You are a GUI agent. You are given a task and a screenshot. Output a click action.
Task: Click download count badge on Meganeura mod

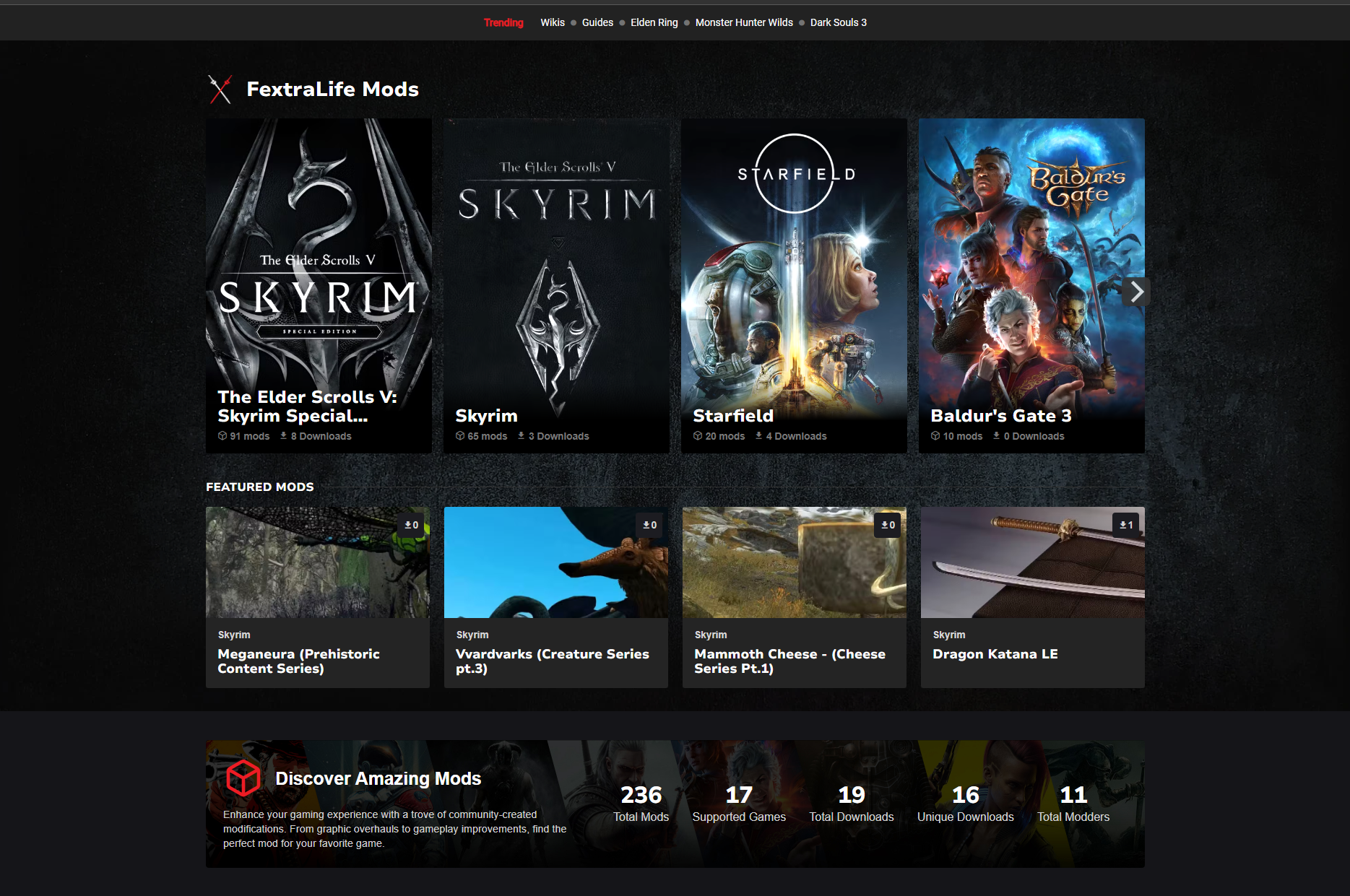click(x=412, y=525)
